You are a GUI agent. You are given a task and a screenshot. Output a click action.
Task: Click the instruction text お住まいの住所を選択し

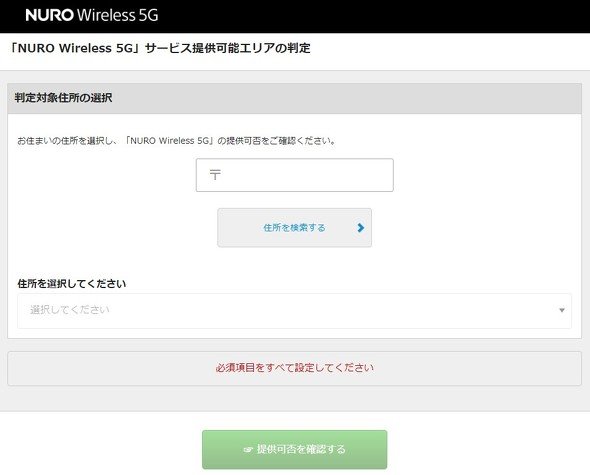tap(66, 141)
